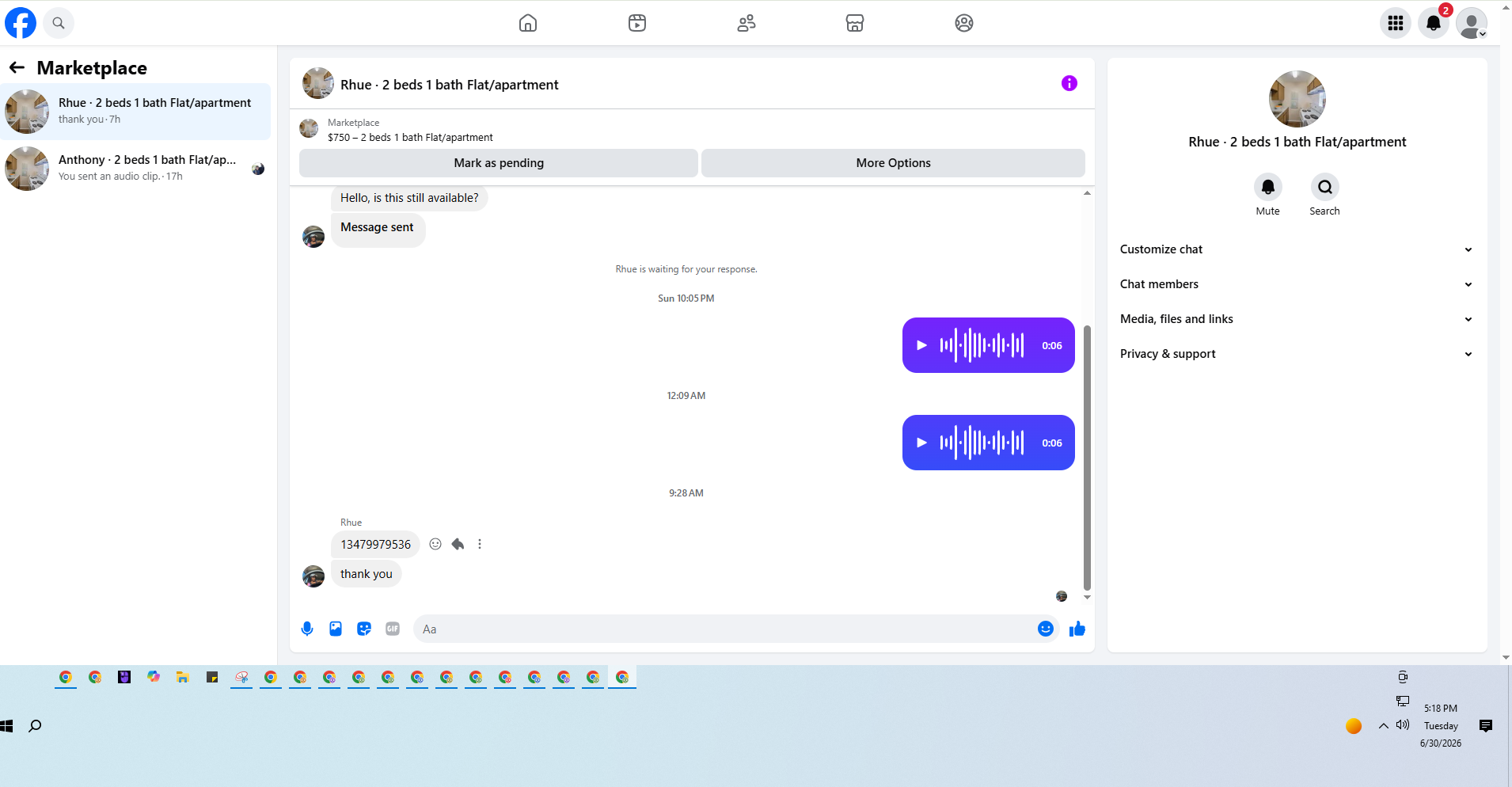This screenshot has width=1512, height=787.
Task: Click the chat scrollbar thumb
Action: point(1087,458)
